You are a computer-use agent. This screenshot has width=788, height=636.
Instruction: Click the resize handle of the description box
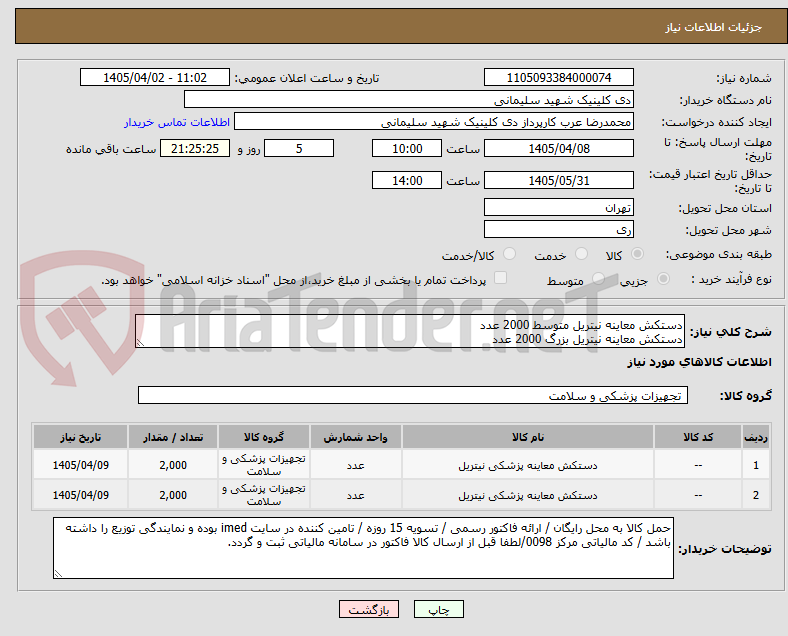(x=140, y=343)
